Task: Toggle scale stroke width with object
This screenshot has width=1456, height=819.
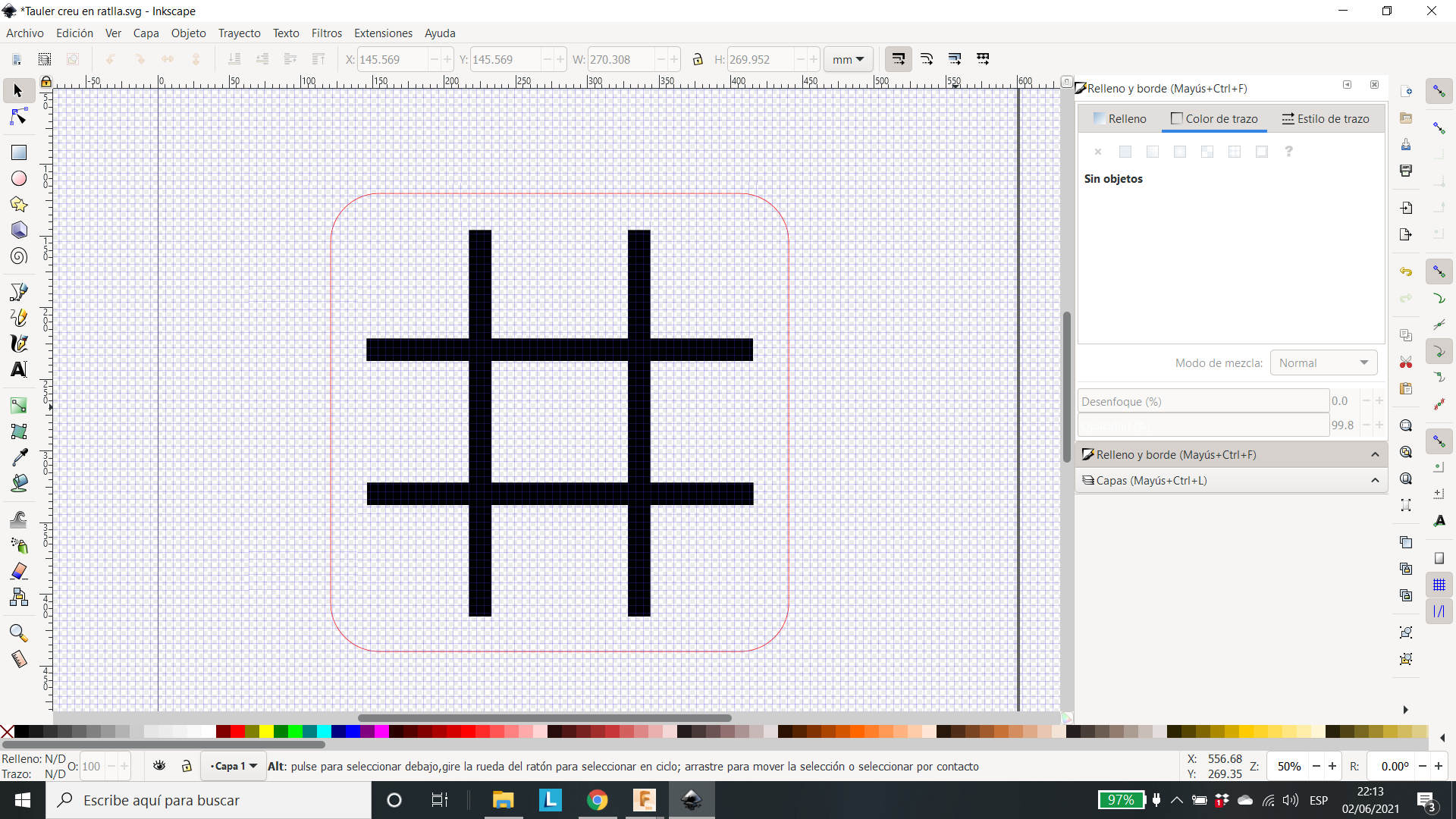Action: point(898,59)
